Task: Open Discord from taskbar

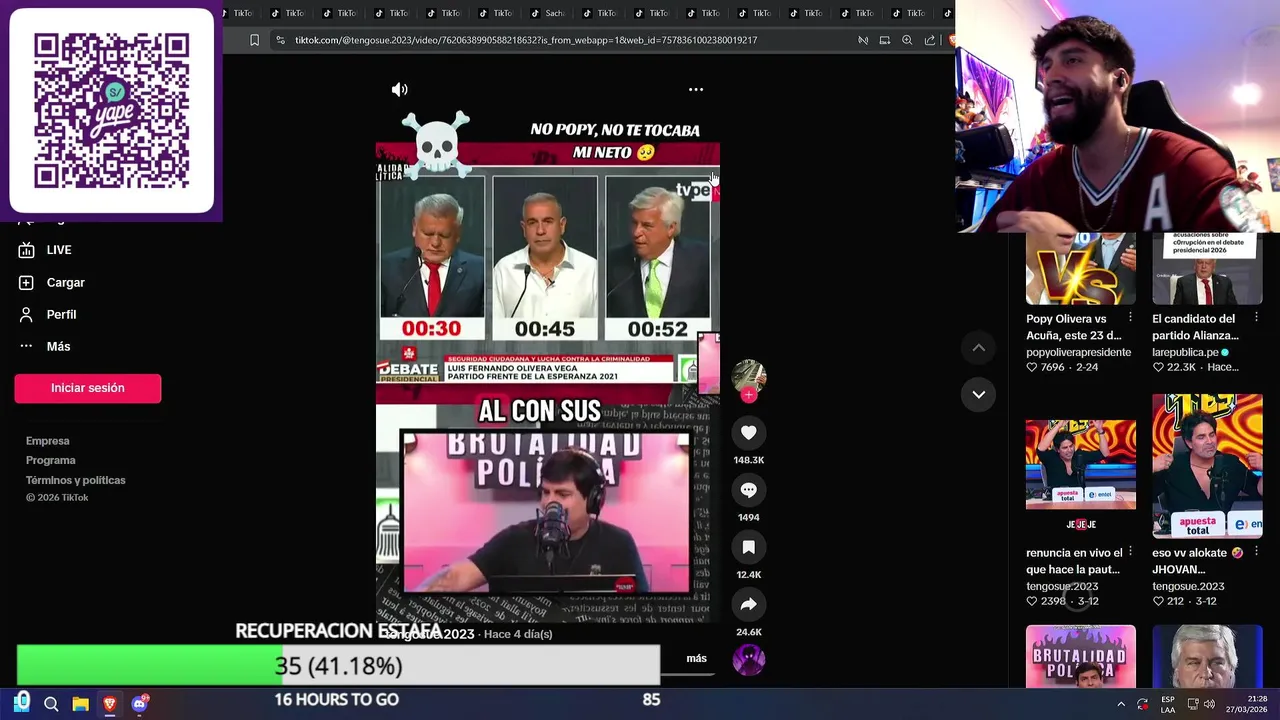Action: 139,704
